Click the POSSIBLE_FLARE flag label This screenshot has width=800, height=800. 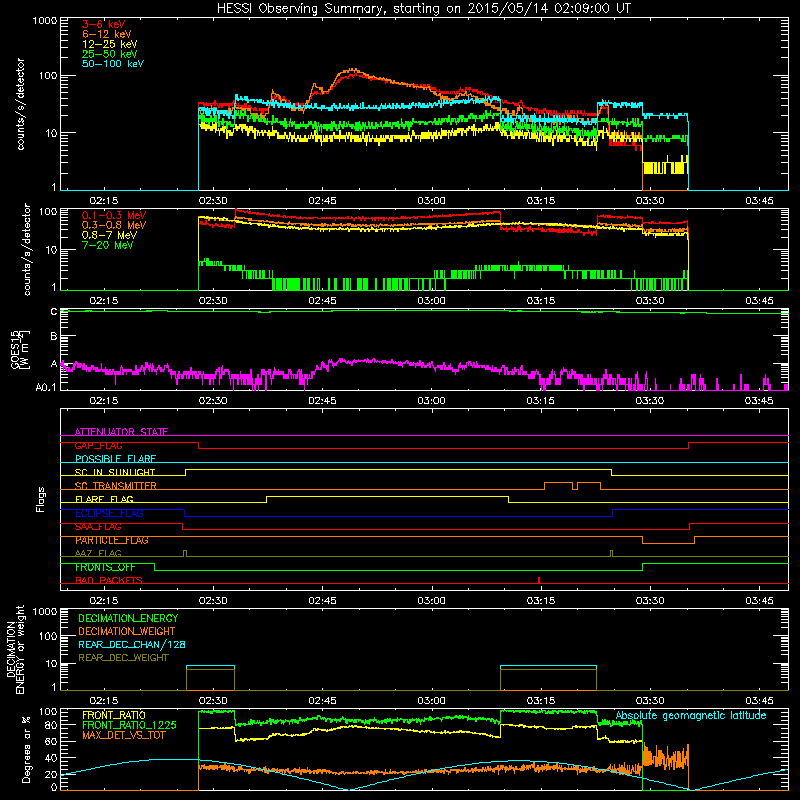click(x=115, y=459)
